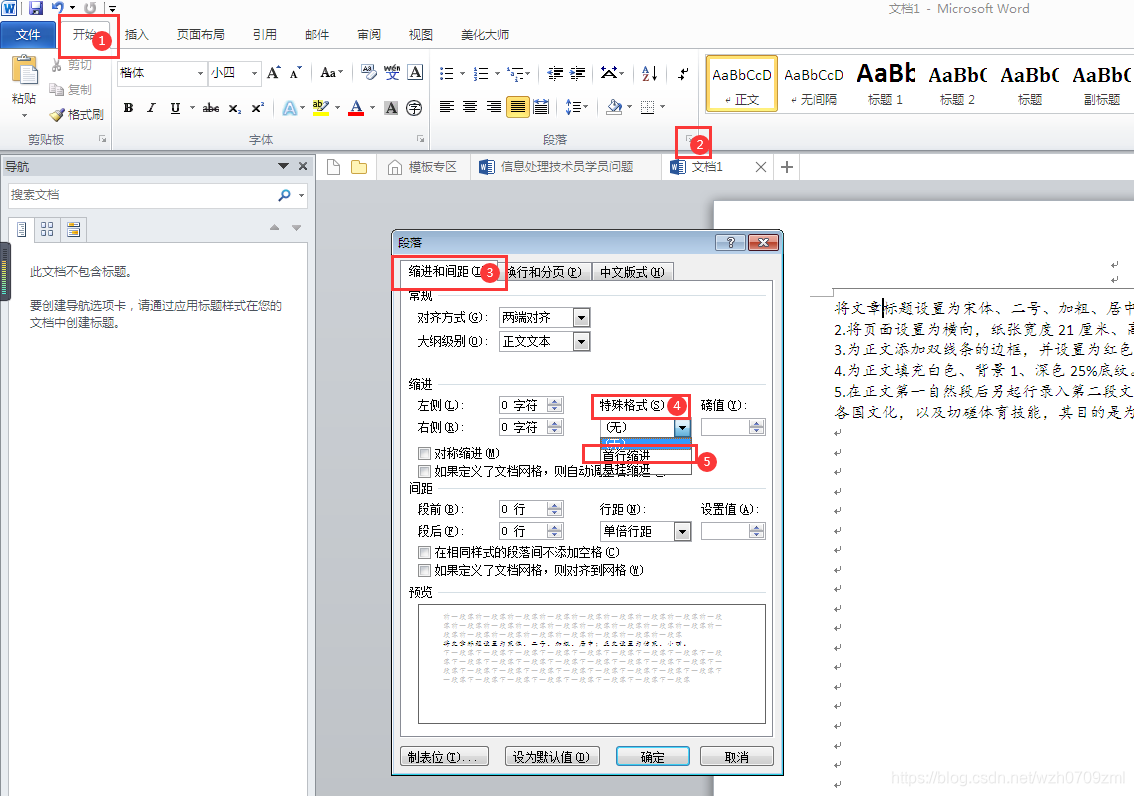Click the character border A icon

click(415, 72)
